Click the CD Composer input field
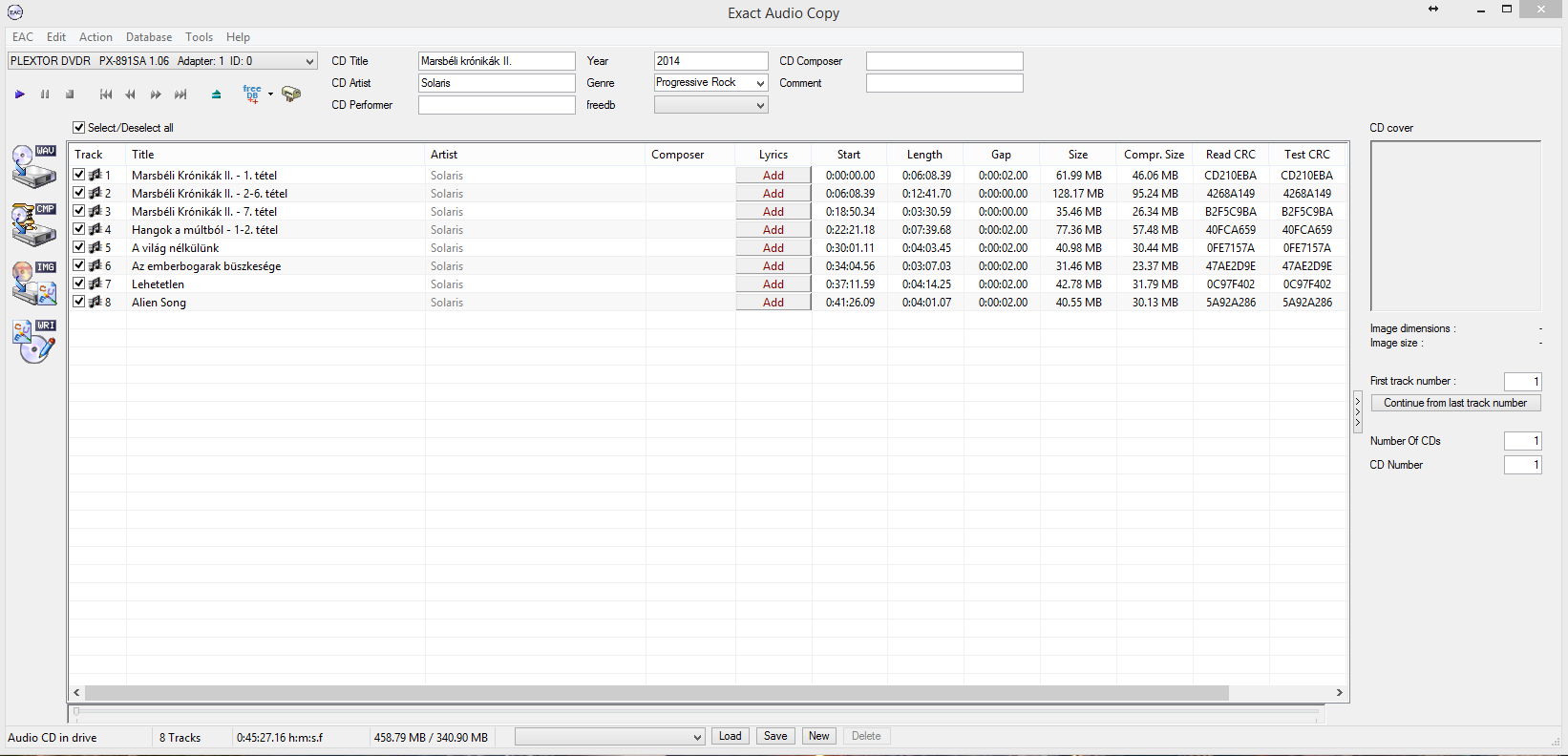The width and height of the screenshot is (1568, 756). pyautogui.click(x=943, y=61)
